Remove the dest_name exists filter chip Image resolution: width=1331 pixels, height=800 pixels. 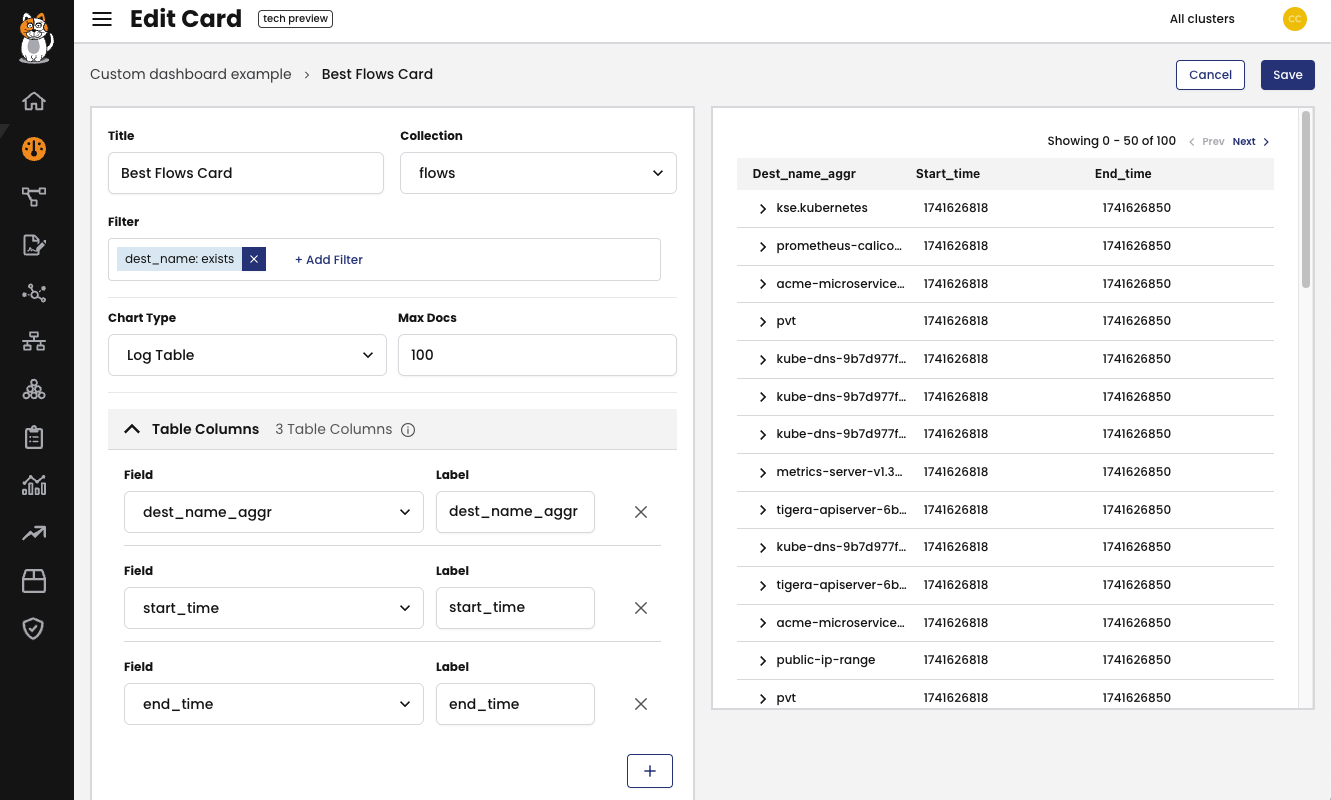point(254,258)
